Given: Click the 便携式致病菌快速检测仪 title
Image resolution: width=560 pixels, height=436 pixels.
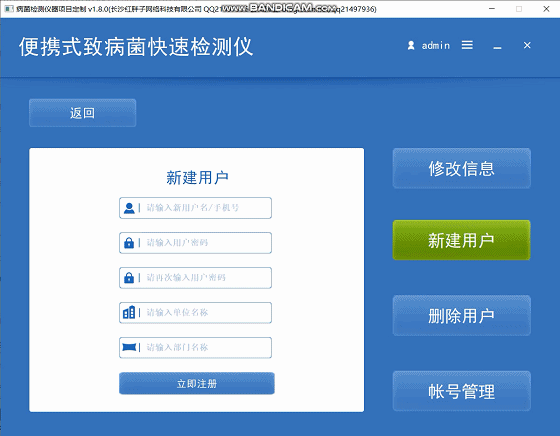Looking at the screenshot, I should click(136, 47).
